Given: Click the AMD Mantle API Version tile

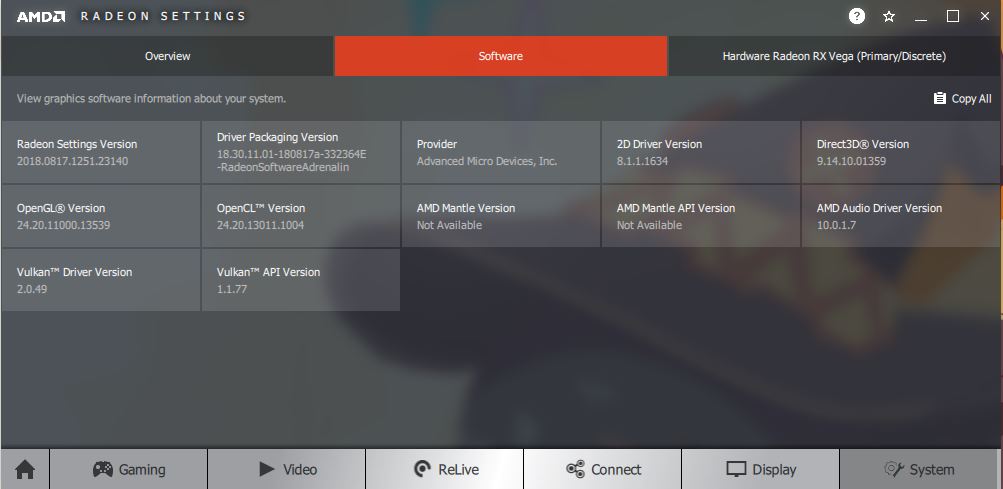Looking at the screenshot, I should [700, 216].
